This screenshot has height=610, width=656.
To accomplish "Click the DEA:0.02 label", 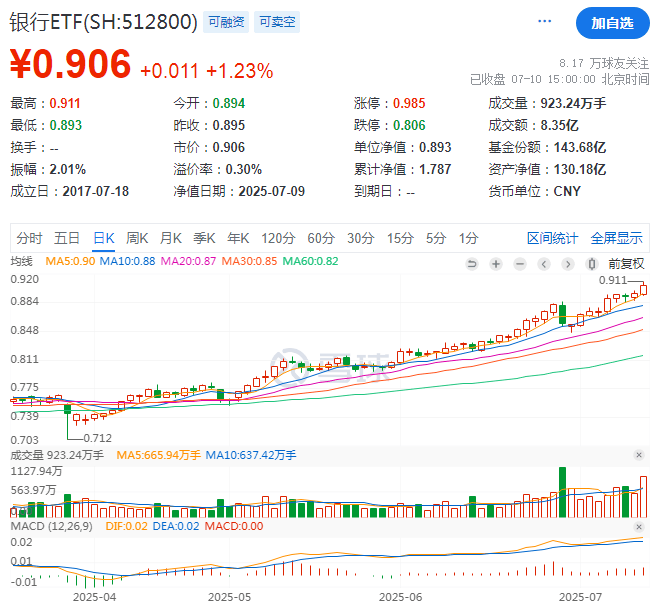I will 176,526.
